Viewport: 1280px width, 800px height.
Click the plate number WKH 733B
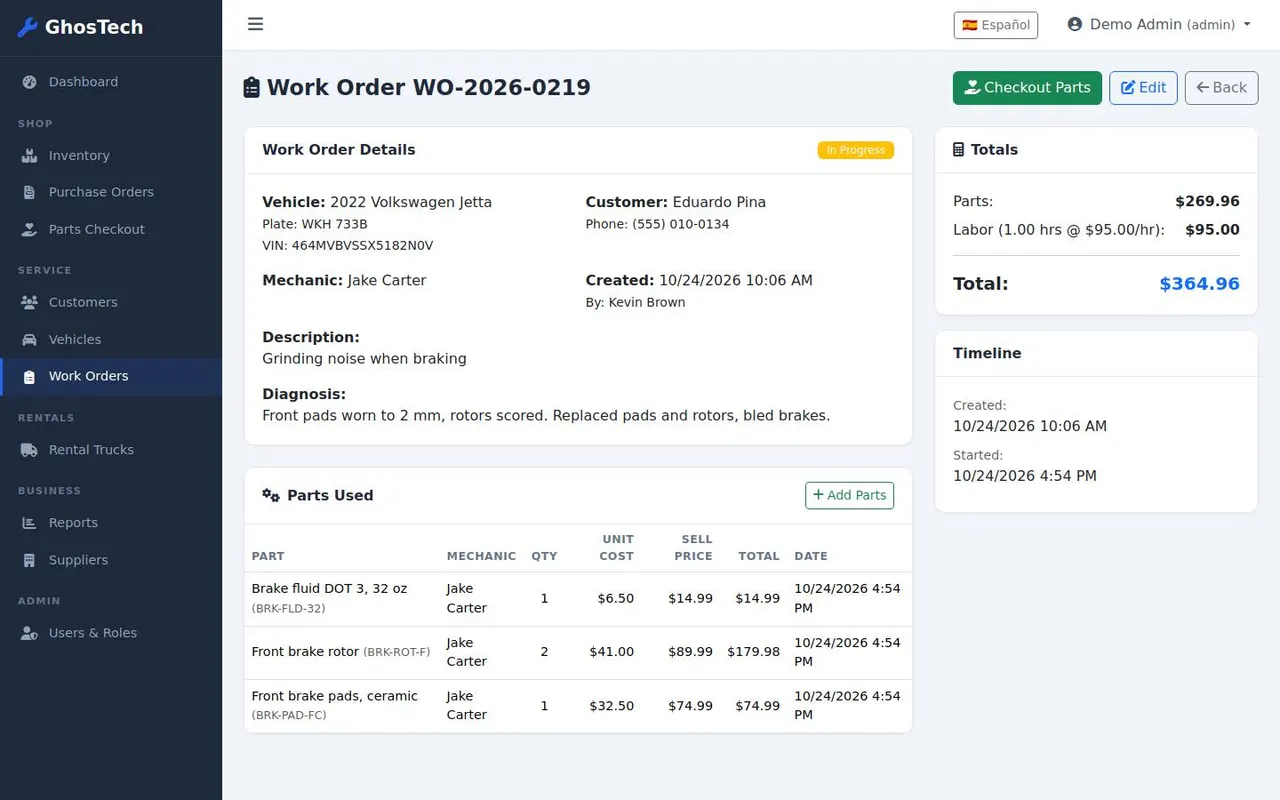pos(315,224)
